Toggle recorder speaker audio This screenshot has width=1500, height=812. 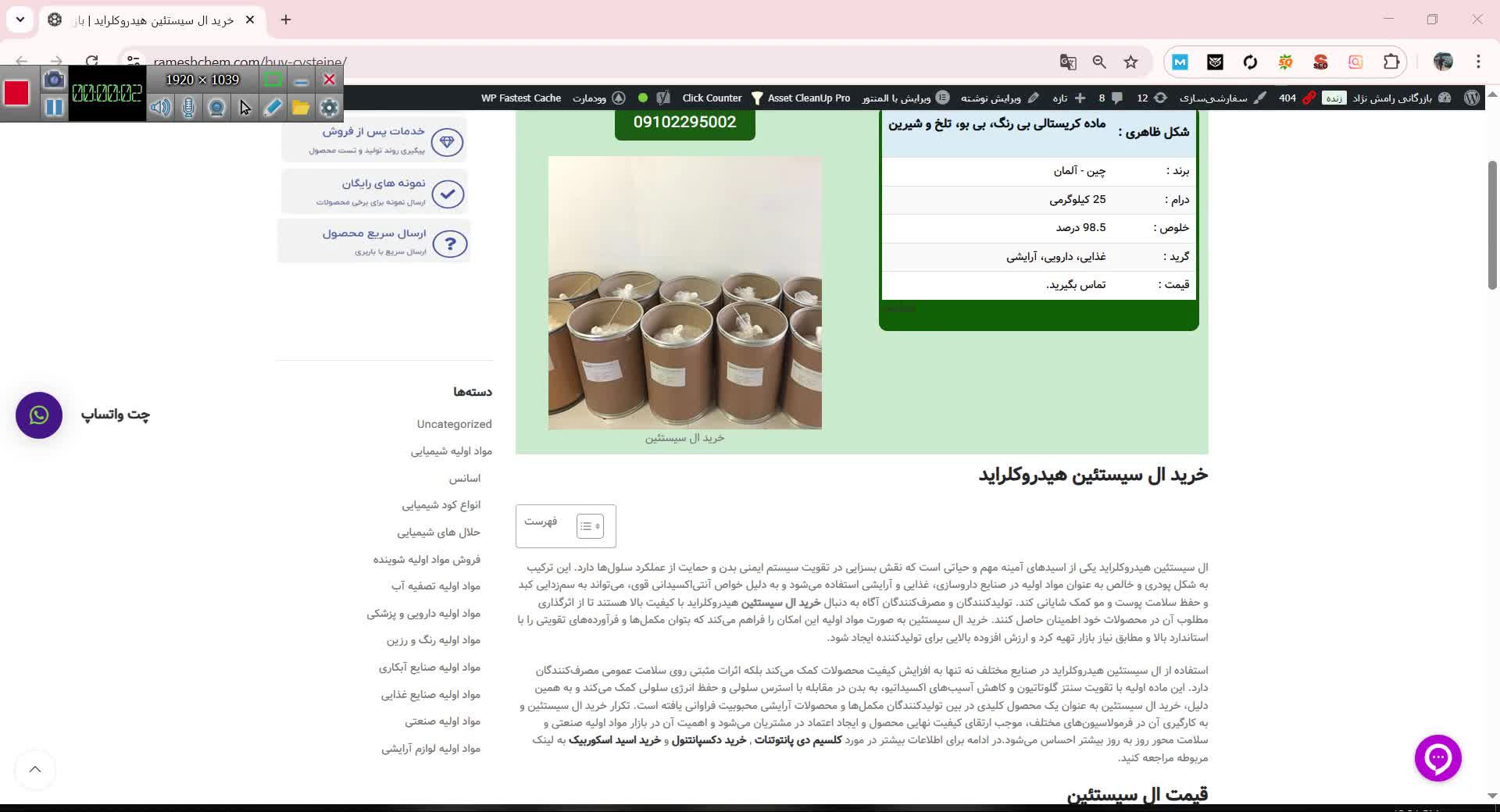click(x=160, y=107)
